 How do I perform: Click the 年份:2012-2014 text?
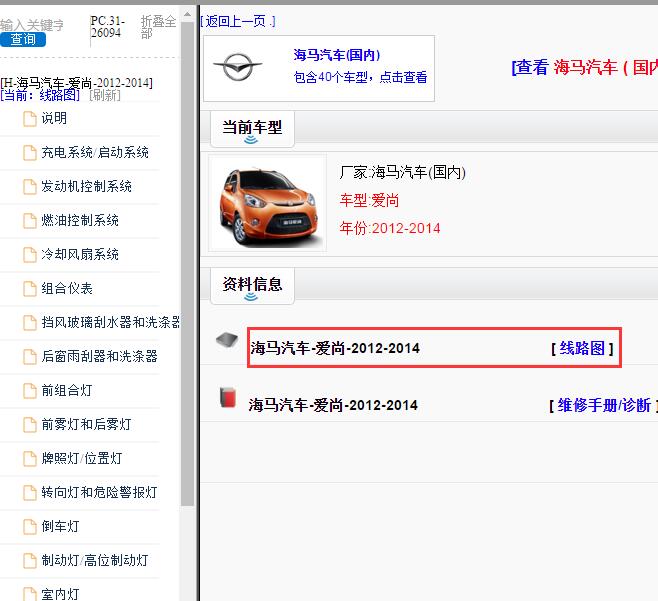pyautogui.click(x=390, y=228)
